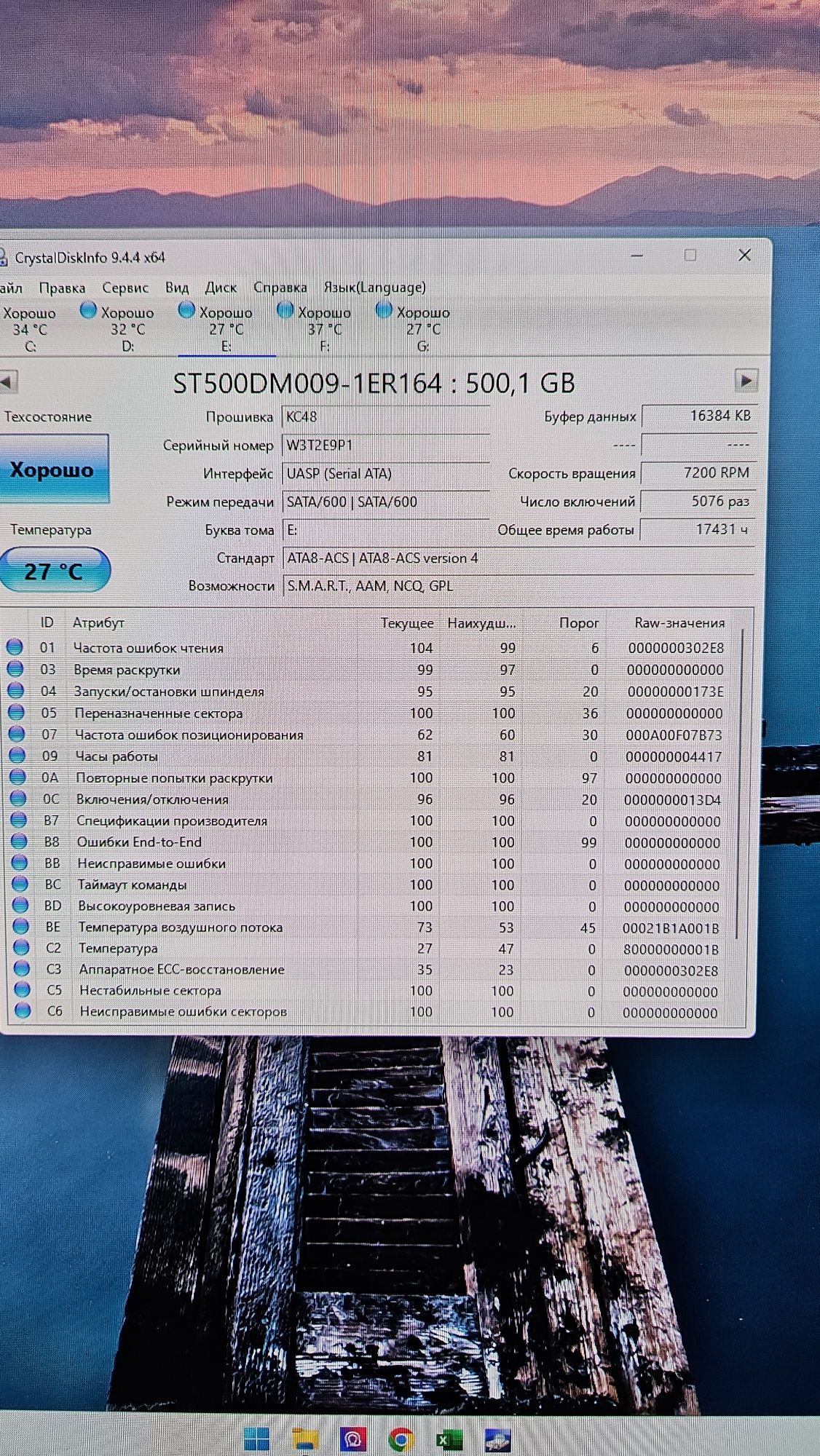Screen dimensions: 820x1456
Task: Click status circle for attribute C3
Action: click(x=23, y=968)
